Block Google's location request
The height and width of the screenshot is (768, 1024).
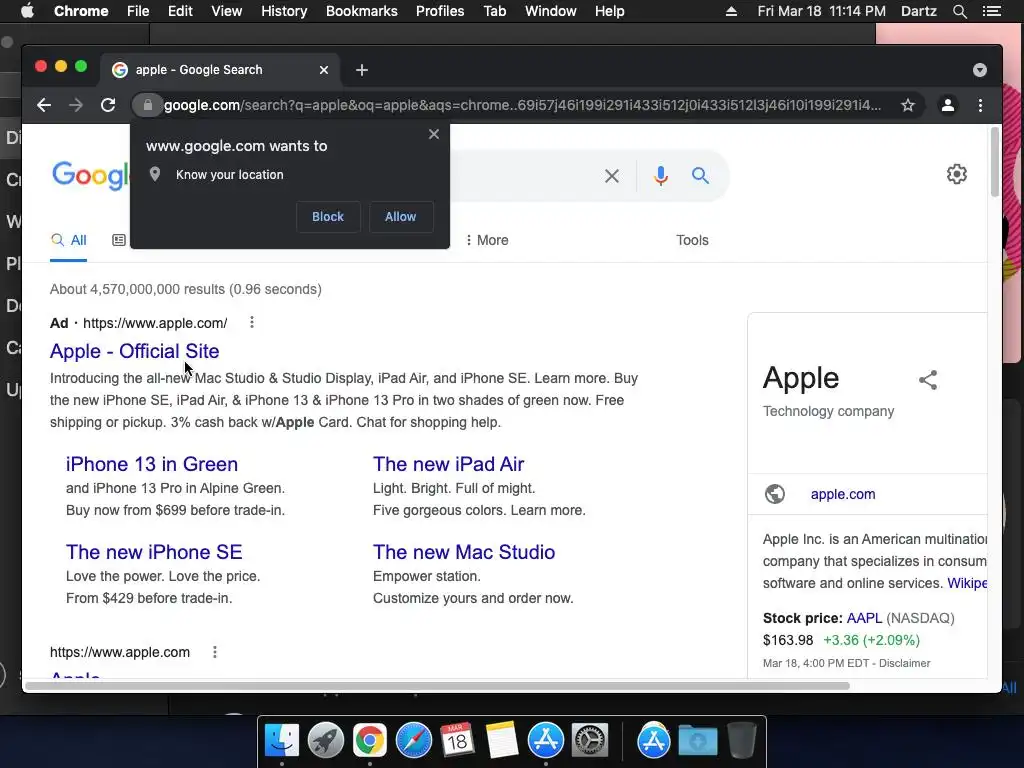pos(328,217)
